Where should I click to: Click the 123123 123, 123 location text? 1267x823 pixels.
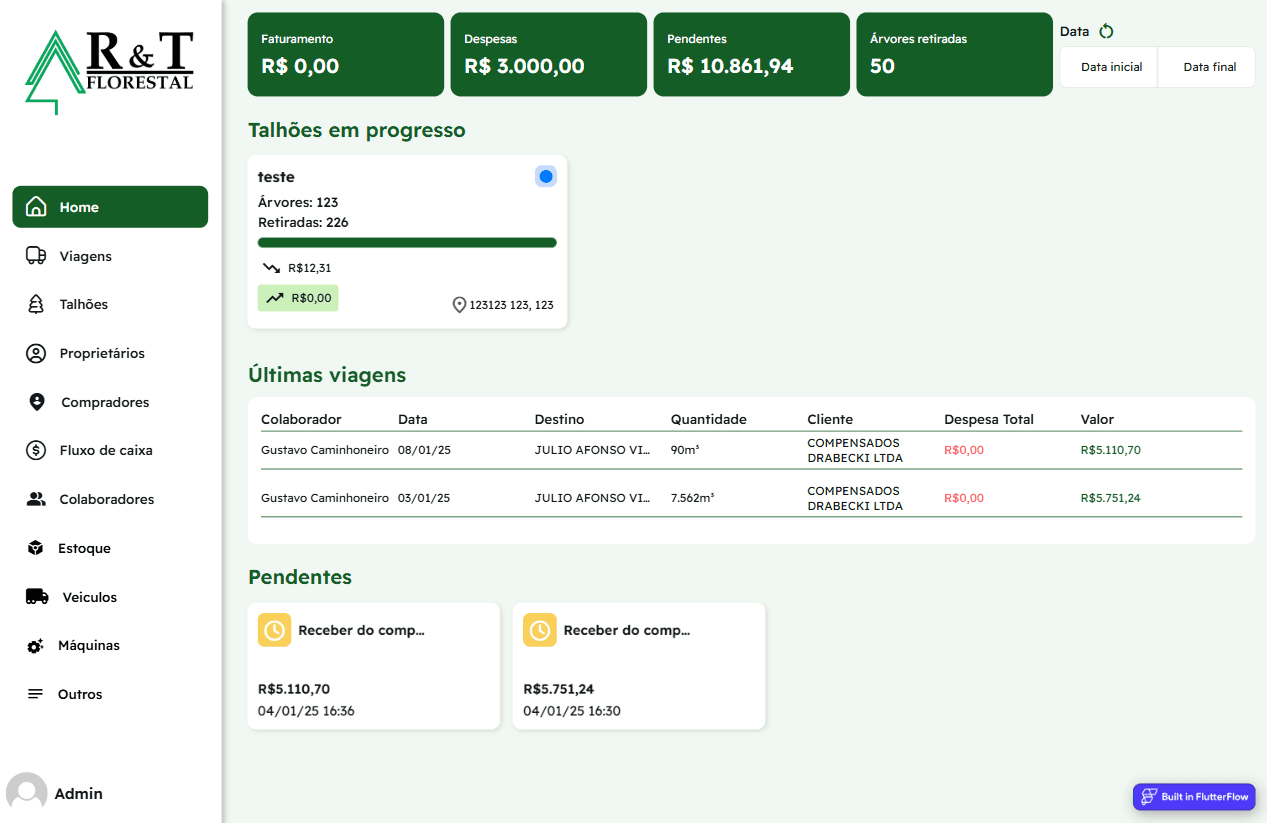512,305
